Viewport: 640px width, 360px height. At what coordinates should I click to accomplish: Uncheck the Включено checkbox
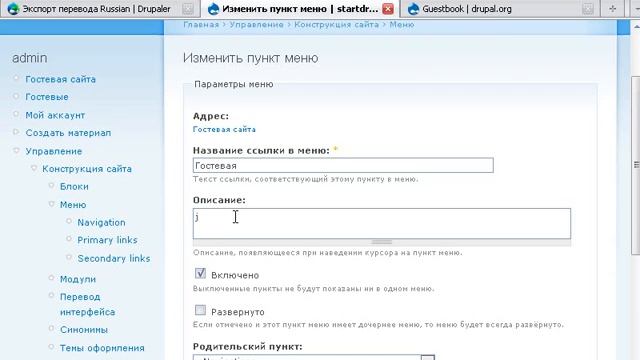200,273
